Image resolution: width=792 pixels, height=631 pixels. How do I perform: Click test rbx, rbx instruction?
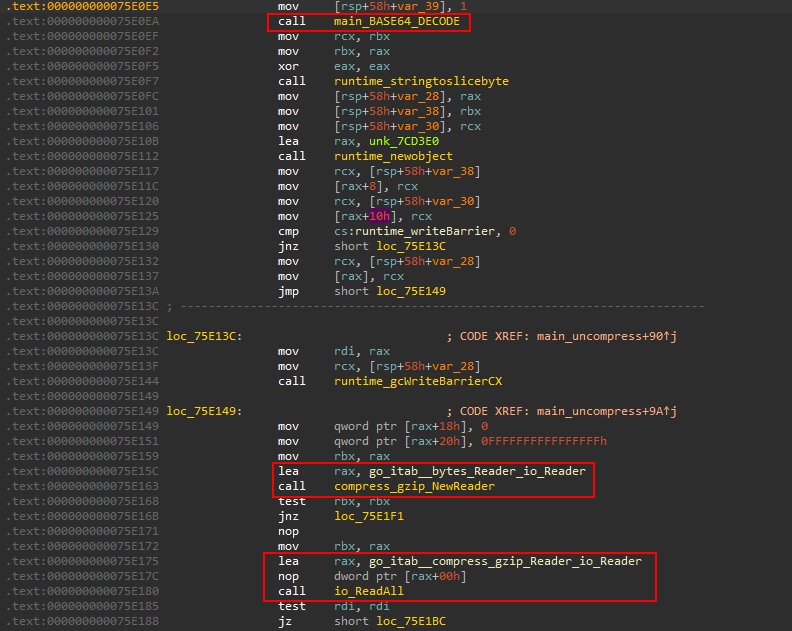pos(334,501)
